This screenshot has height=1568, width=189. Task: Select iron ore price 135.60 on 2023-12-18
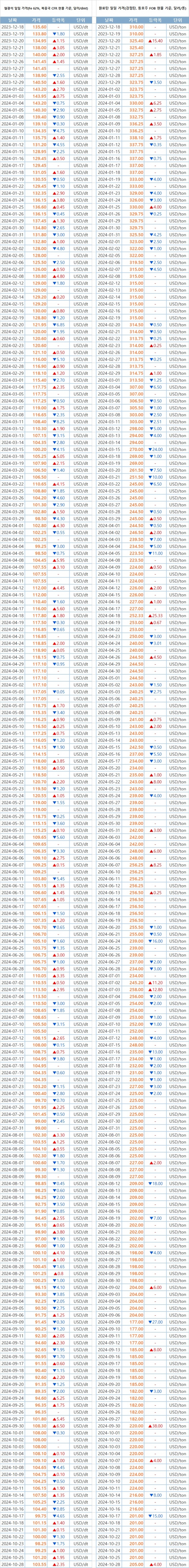pyautogui.click(x=39, y=27)
